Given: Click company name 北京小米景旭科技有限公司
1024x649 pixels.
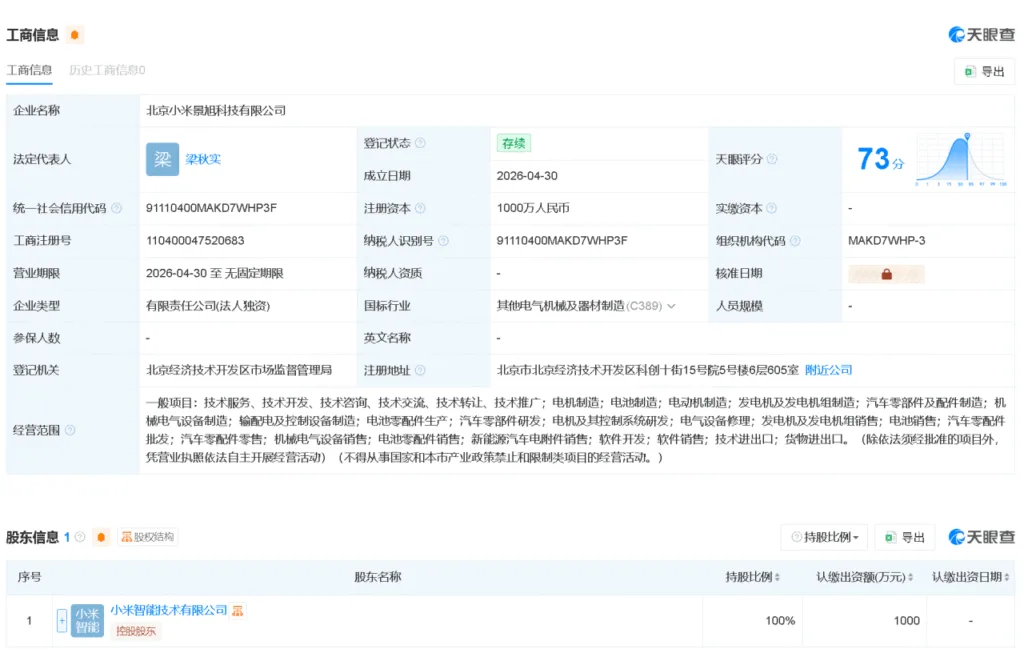Looking at the screenshot, I should (x=216, y=110).
